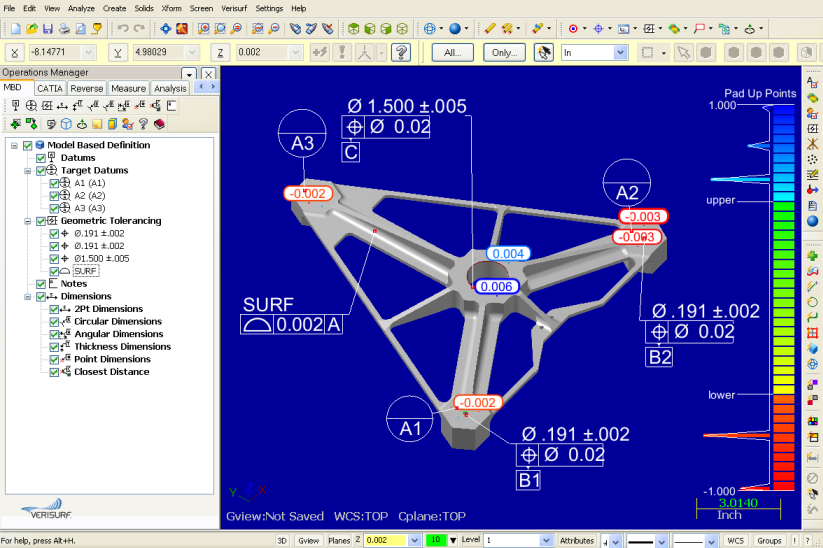The height and width of the screenshot is (548, 823).
Task: Click the green color swatch showing 10
Action: tap(436, 540)
